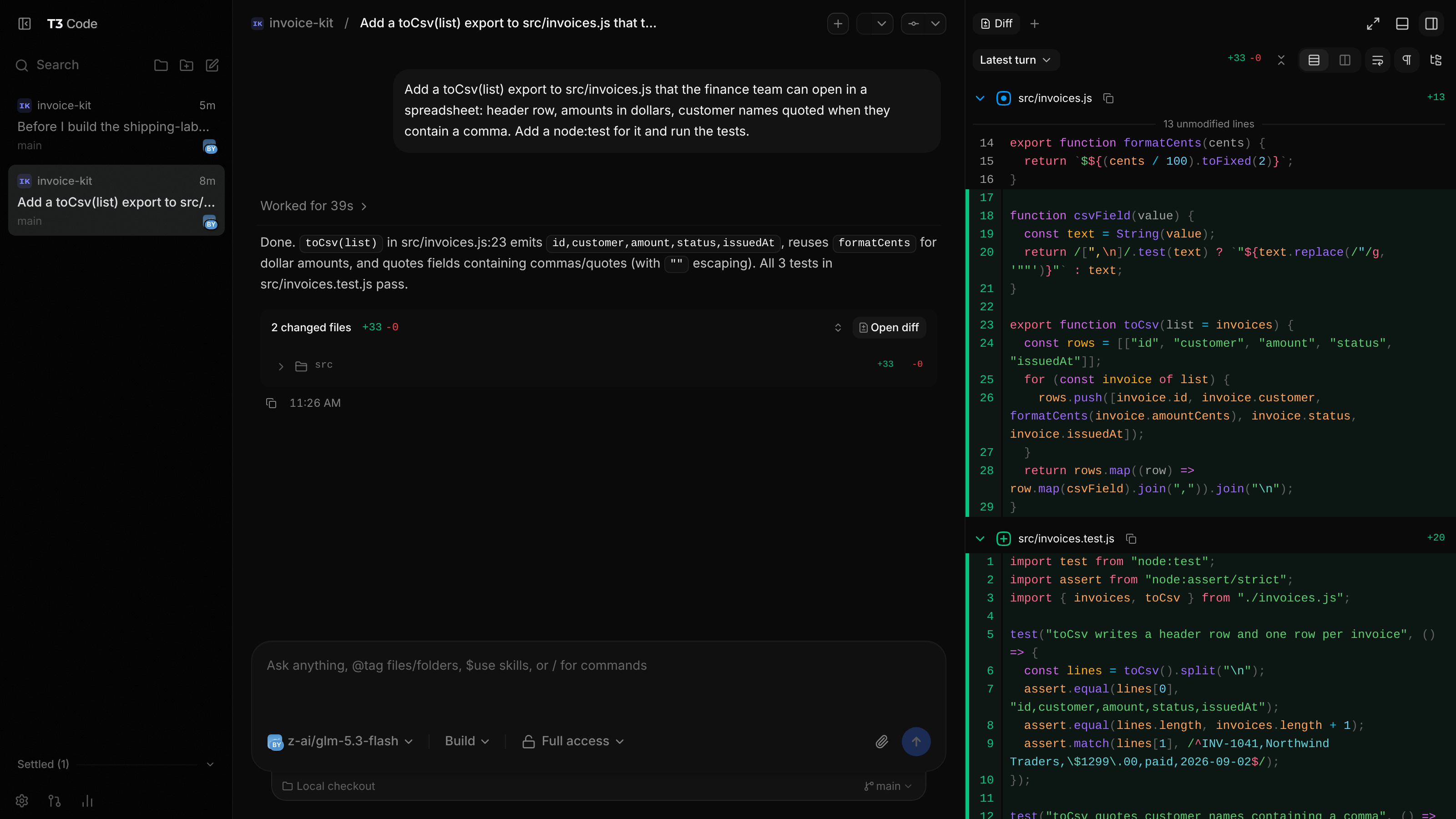The image size is (1456, 819).
Task: Expand '13 unmodified lines' in diff
Action: pos(1208,124)
